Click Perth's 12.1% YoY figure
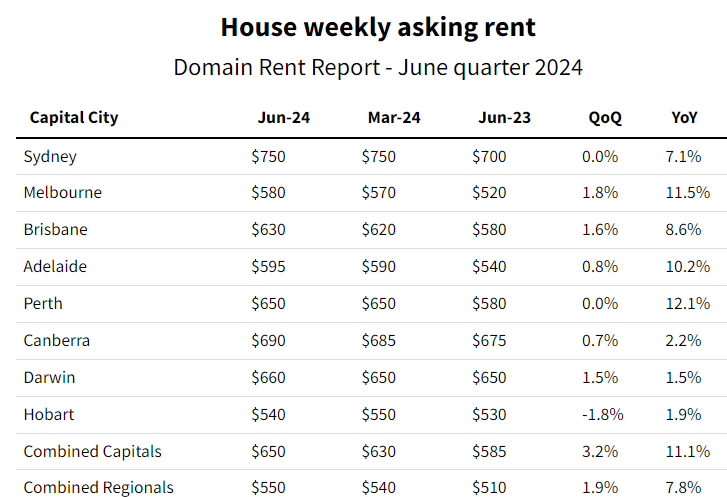Image resolution: width=727 pixels, height=497 pixels. click(x=687, y=303)
